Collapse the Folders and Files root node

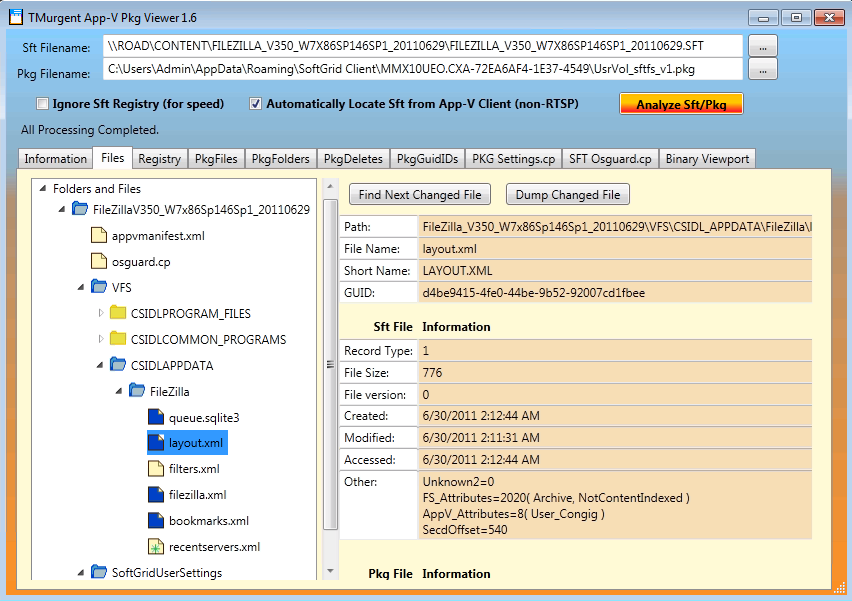[42, 189]
